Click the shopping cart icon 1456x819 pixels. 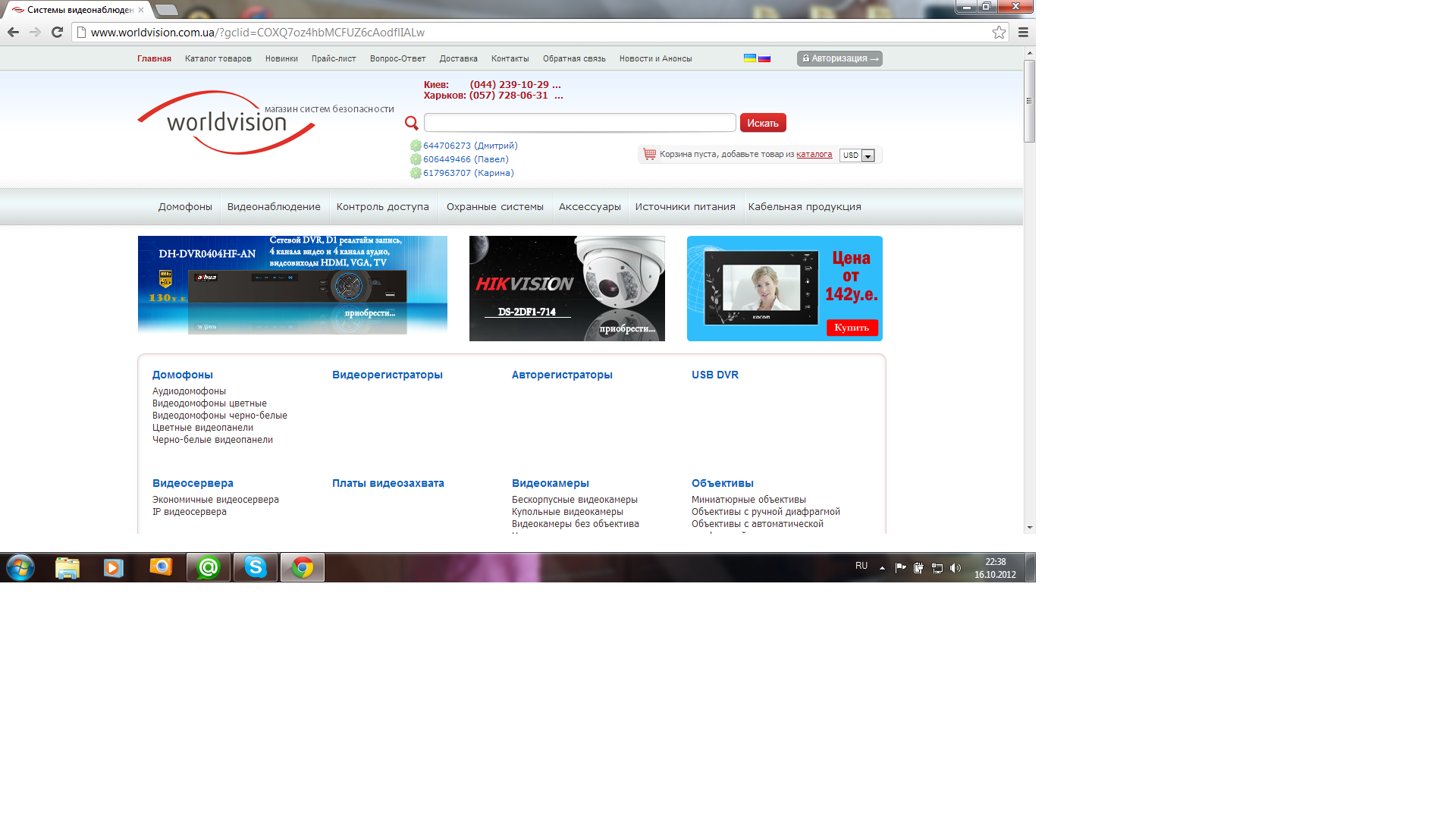[649, 154]
